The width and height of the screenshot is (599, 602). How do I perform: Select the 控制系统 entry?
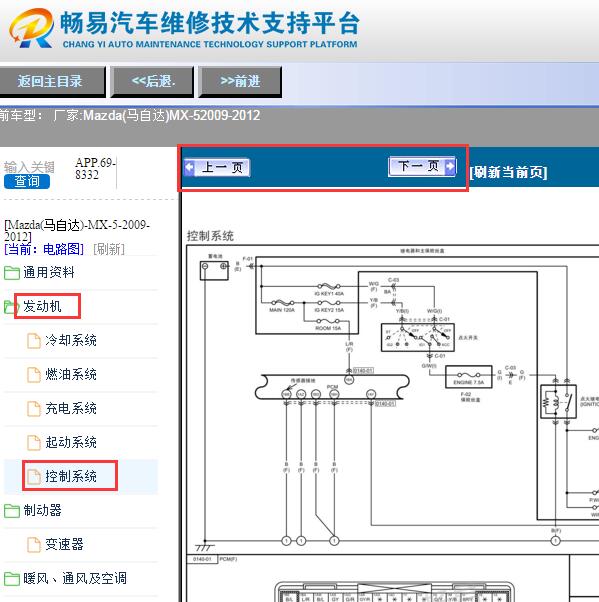point(71,476)
